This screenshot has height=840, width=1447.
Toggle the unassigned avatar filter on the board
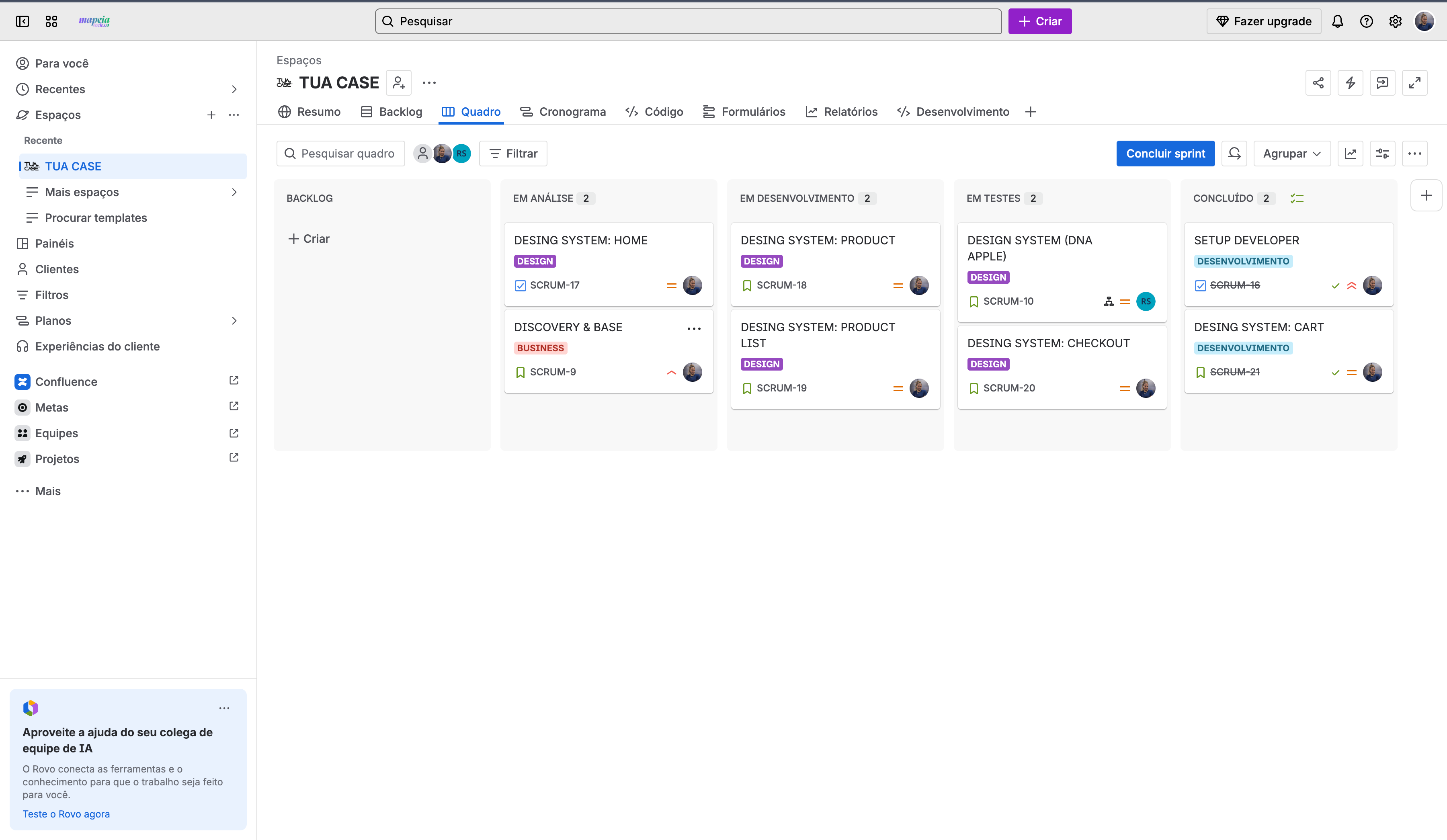point(422,153)
